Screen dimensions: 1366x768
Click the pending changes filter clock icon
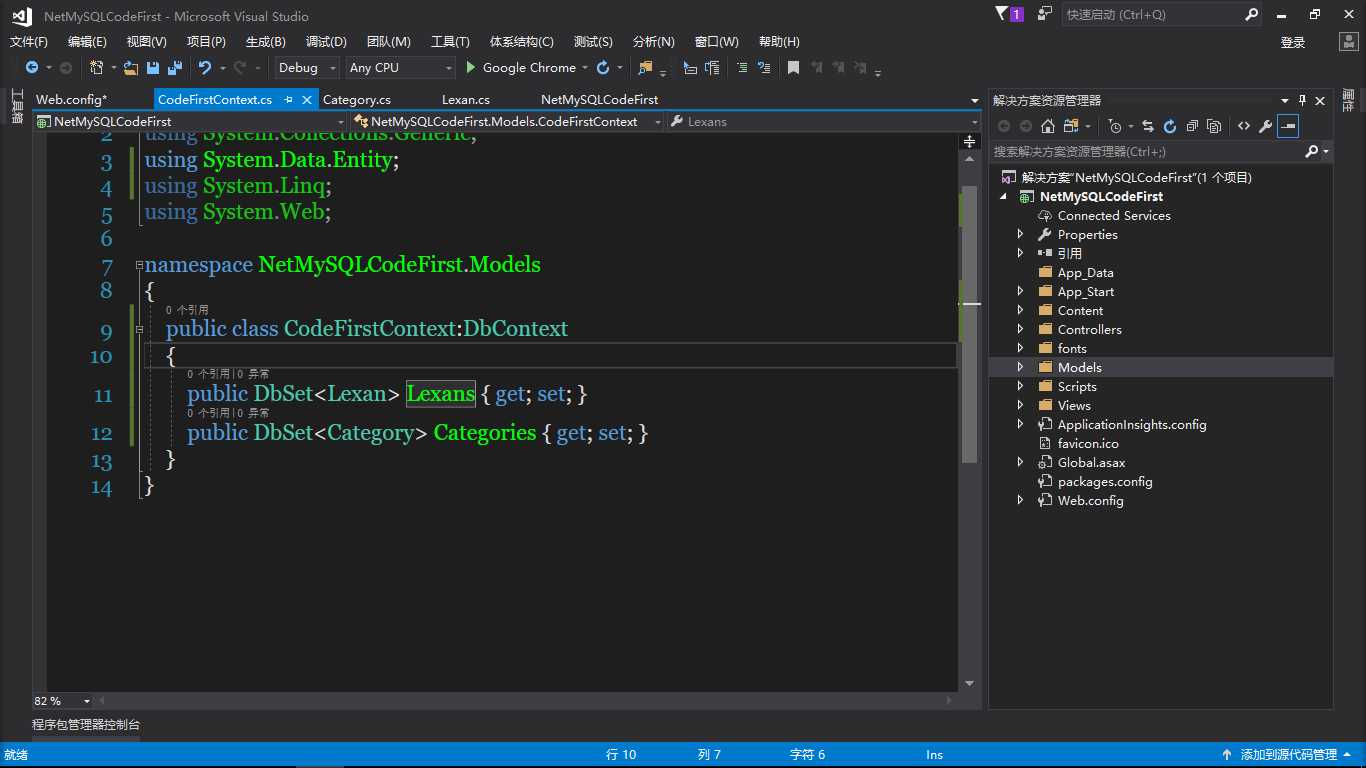(x=1115, y=126)
